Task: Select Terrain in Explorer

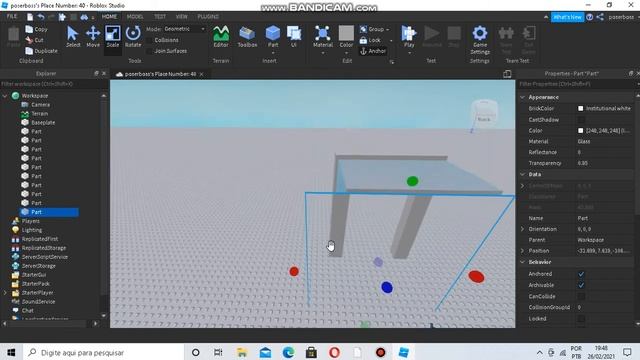Action: pos(40,113)
